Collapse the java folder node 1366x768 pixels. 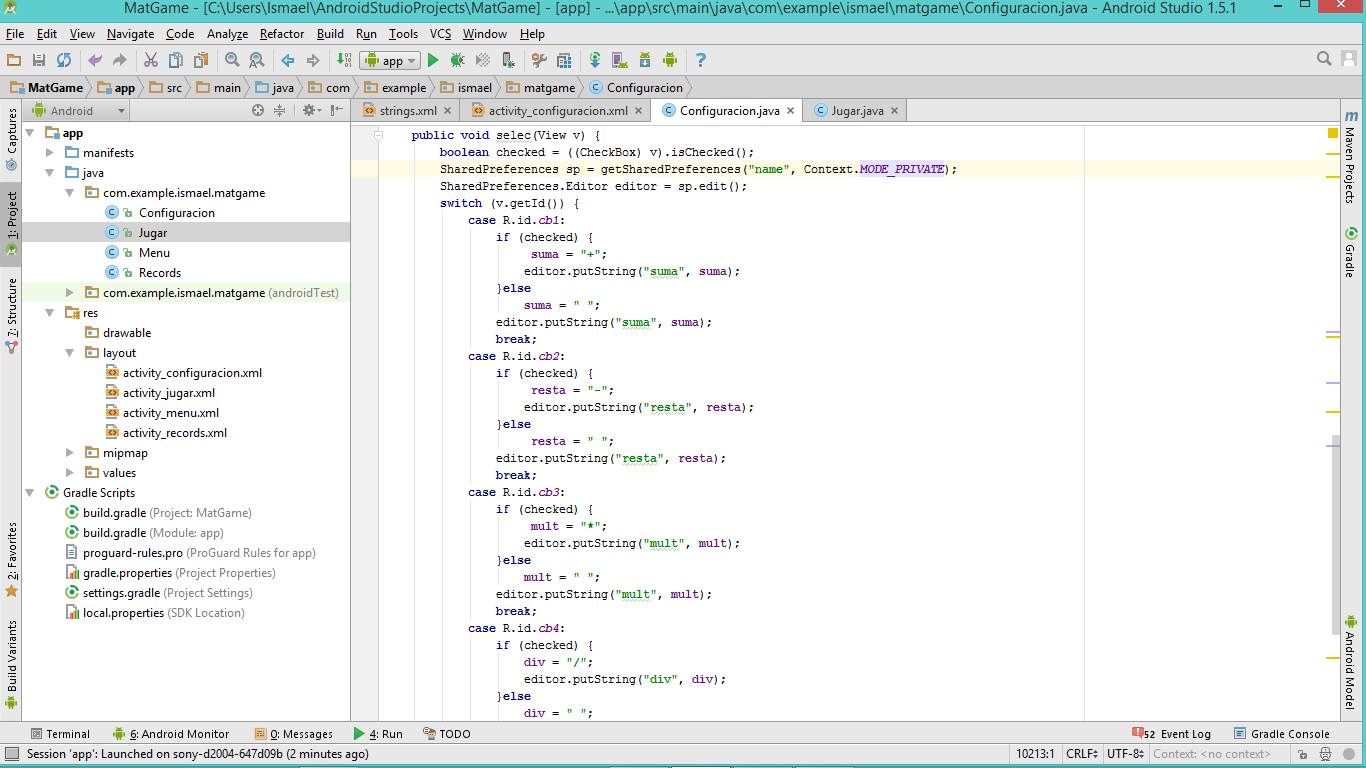pos(50,172)
